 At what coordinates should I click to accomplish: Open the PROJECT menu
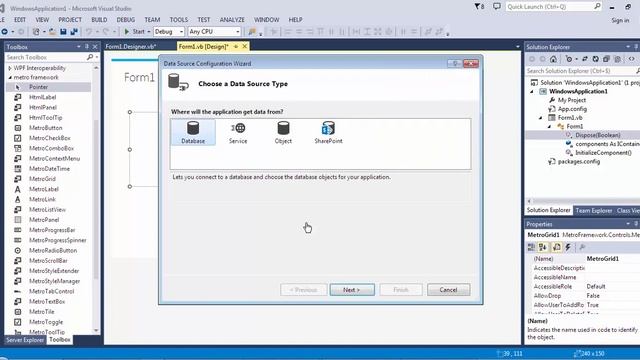(x=70, y=20)
